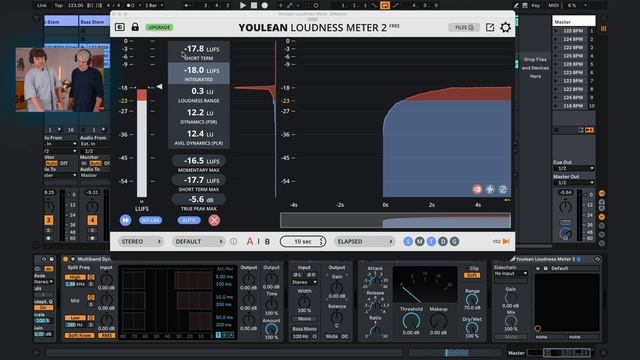The height and width of the screenshot is (360, 640).
Task: Click the screen view icon left of lock
Action: (x=120, y=27)
